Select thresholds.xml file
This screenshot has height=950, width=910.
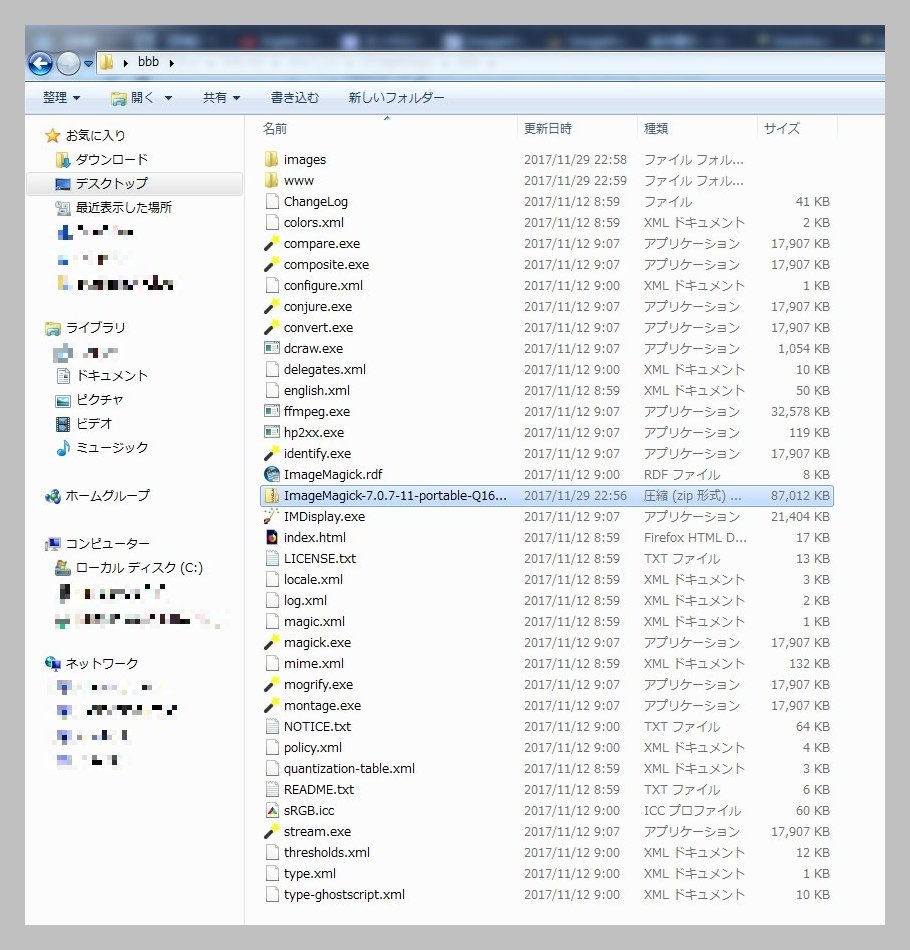pyautogui.click(x=327, y=852)
